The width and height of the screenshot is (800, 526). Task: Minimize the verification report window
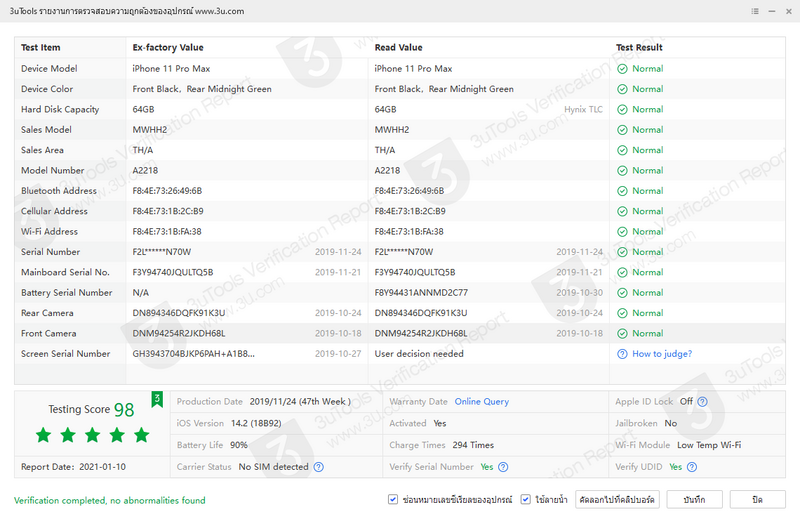(x=772, y=11)
